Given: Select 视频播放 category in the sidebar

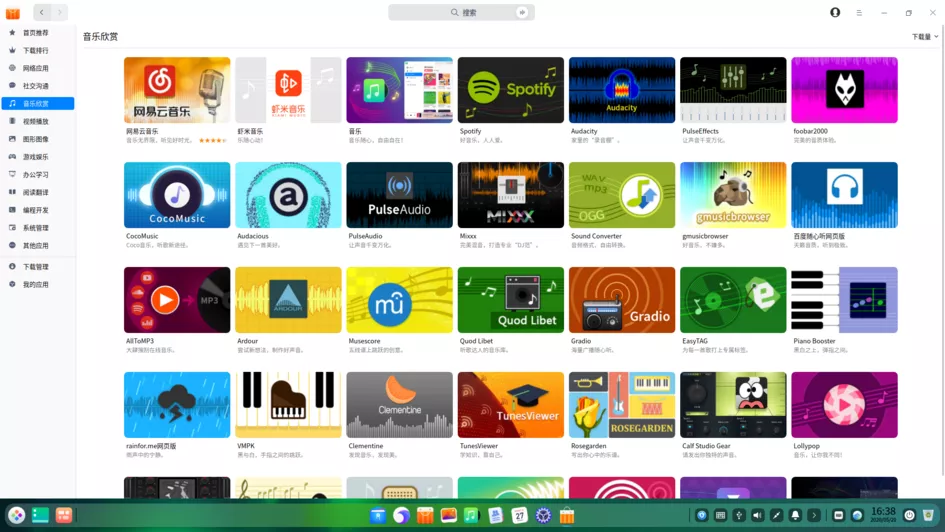Looking at the screenshot, I should [x=37, y=121].
